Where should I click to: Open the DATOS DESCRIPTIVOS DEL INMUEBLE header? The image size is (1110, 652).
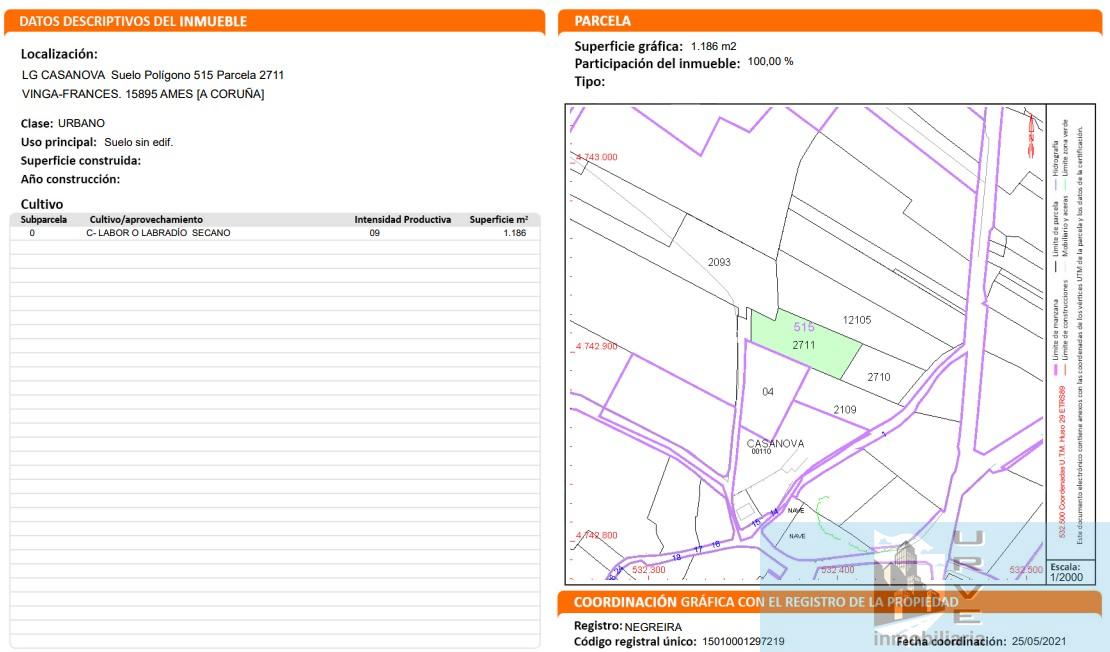pyautogui.click(x=133, y=21)
